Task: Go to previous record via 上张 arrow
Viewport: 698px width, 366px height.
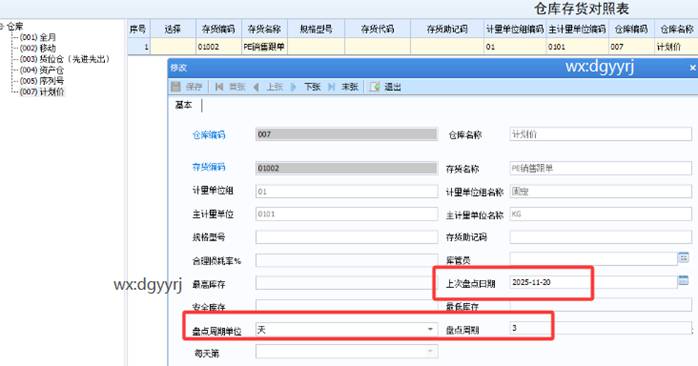Action: point(256,87)
